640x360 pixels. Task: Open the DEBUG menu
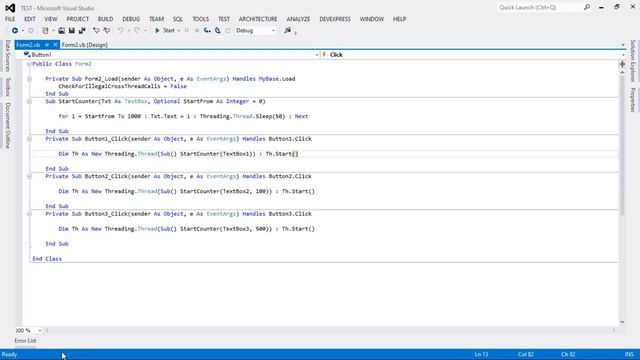point(131,19)
